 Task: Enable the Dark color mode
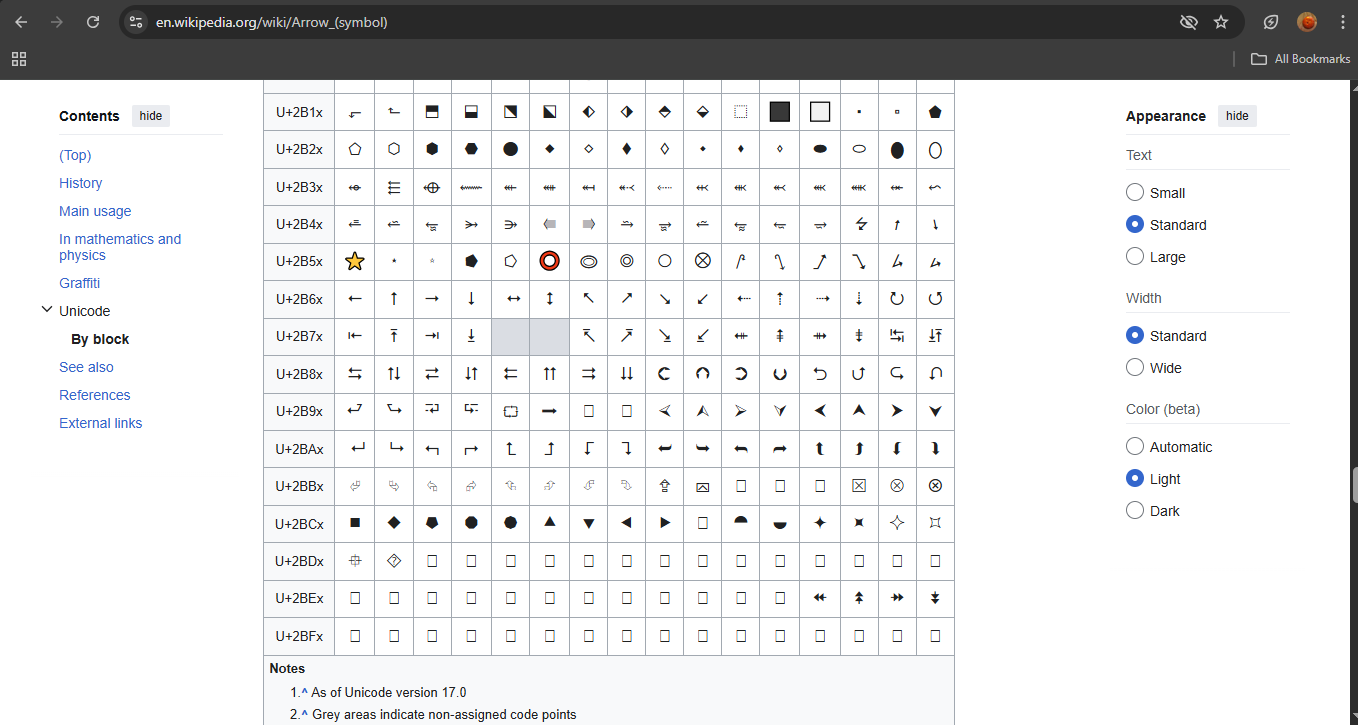coord(1135,510)
